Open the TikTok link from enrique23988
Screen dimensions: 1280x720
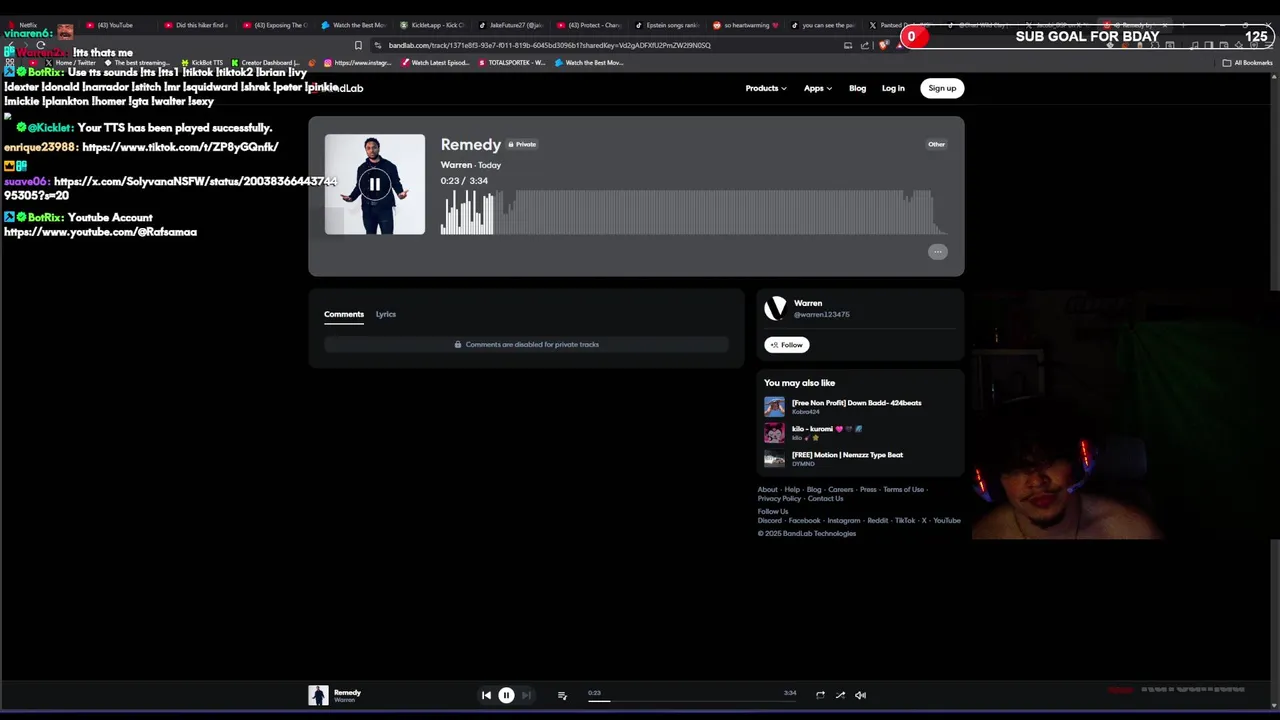coord(180,147)
